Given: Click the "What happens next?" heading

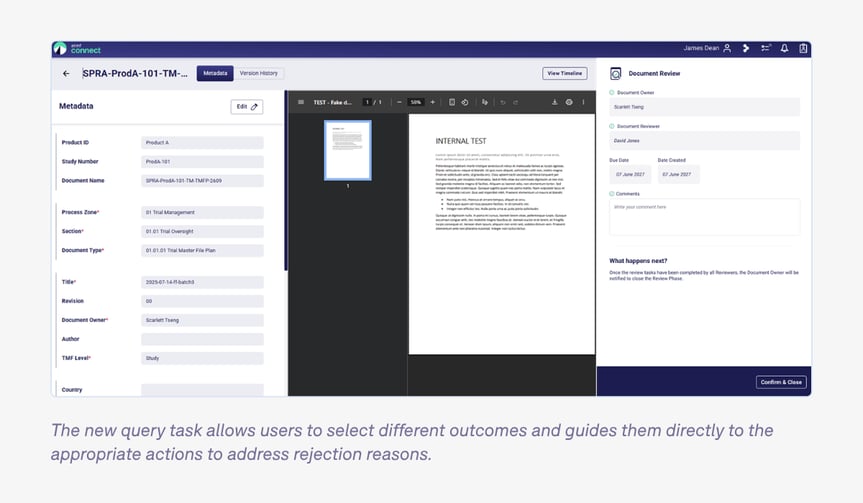Looking at the screenshot, I should pos(638,261).
